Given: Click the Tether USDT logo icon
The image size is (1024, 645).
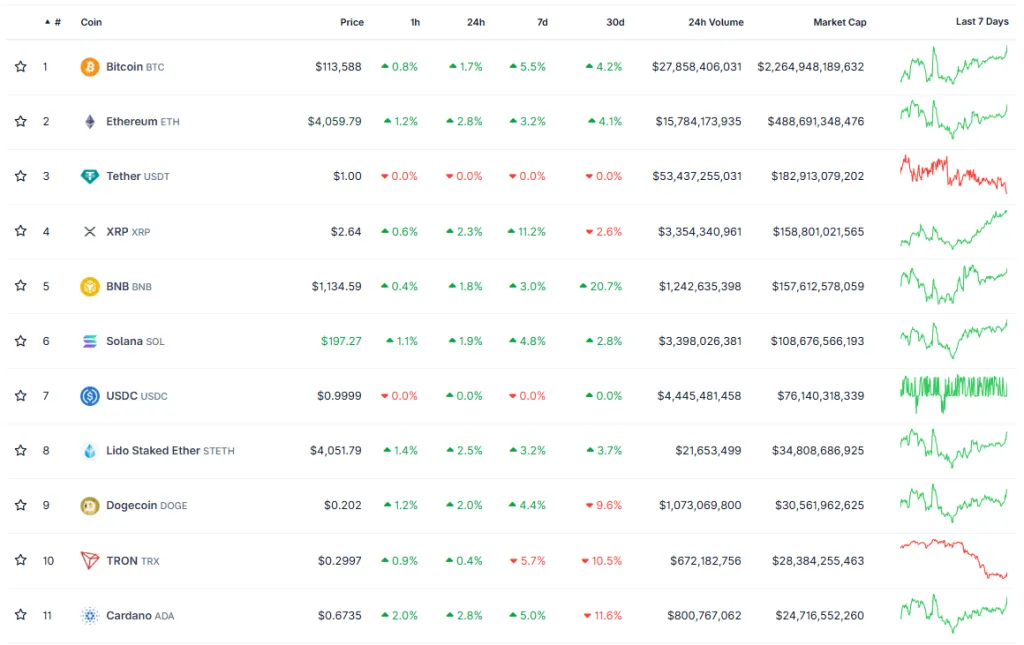Looking at the screenshot, I should [x=90, y=177].
